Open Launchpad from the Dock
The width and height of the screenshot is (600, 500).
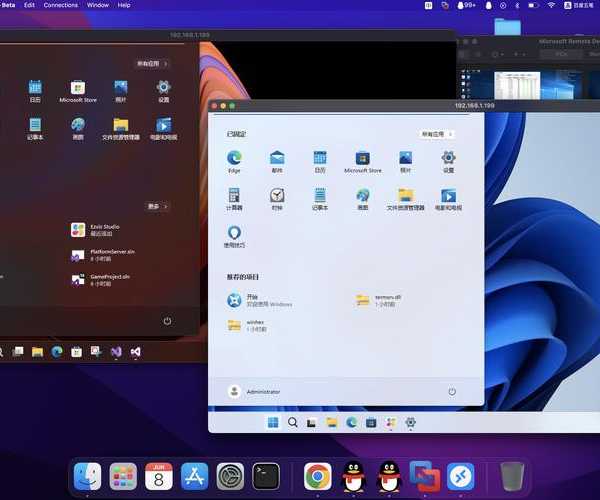123,476
